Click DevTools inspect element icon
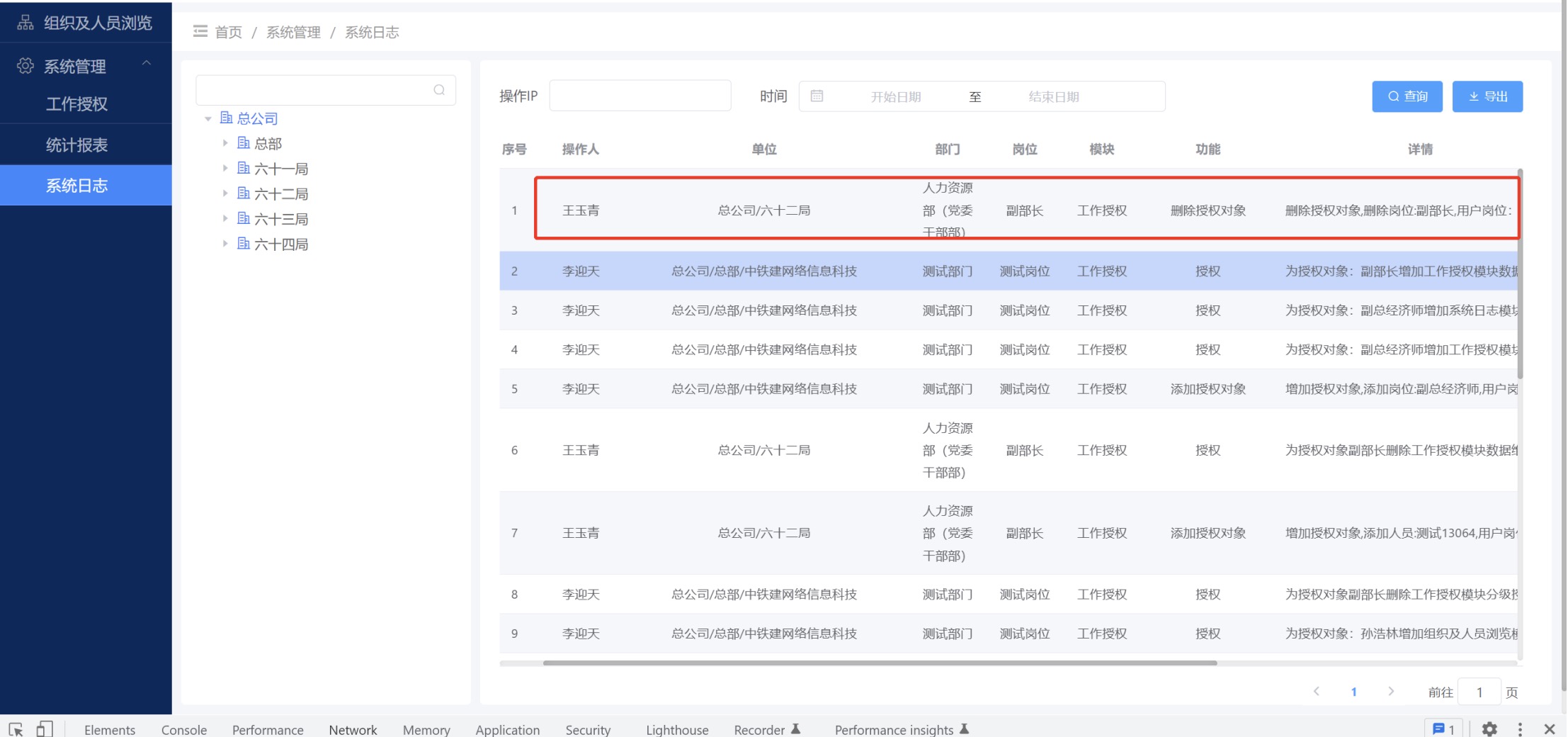 click(x=16, y=729)
